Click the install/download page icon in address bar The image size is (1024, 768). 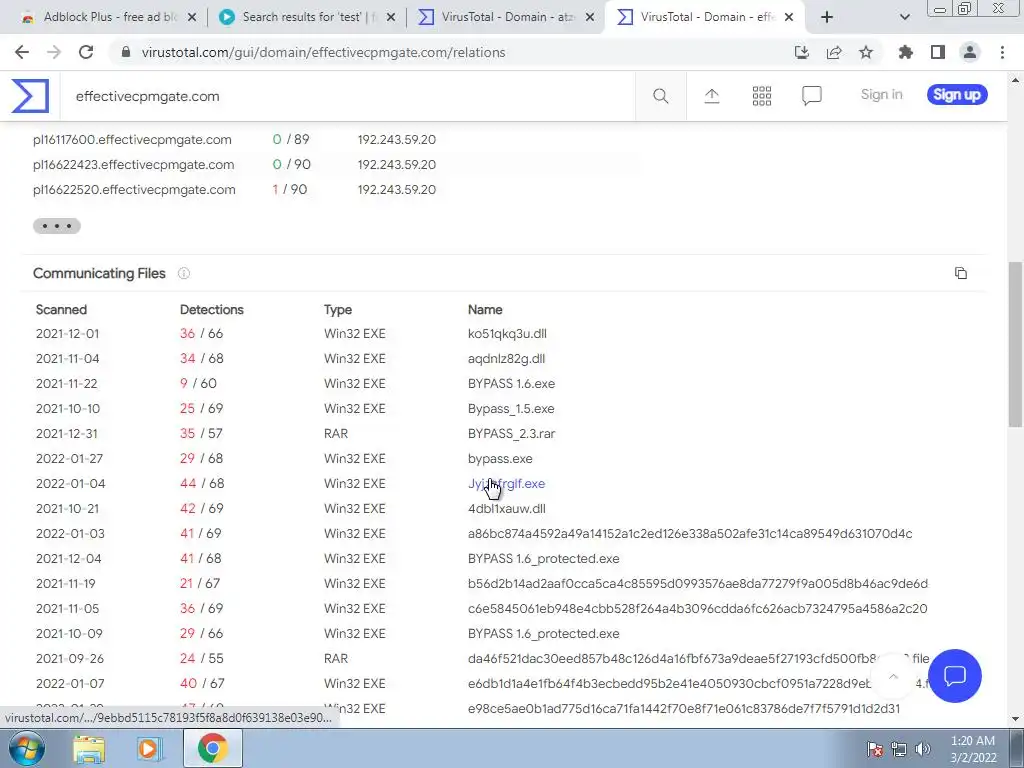tap(802, 52)
